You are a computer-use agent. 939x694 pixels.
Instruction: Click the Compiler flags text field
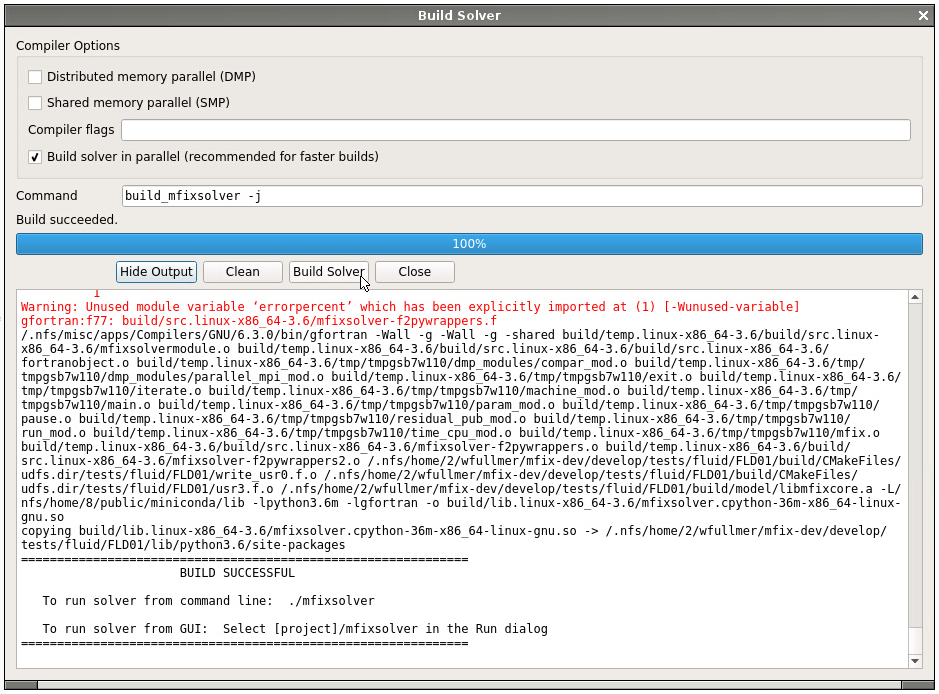pos(515,130)
